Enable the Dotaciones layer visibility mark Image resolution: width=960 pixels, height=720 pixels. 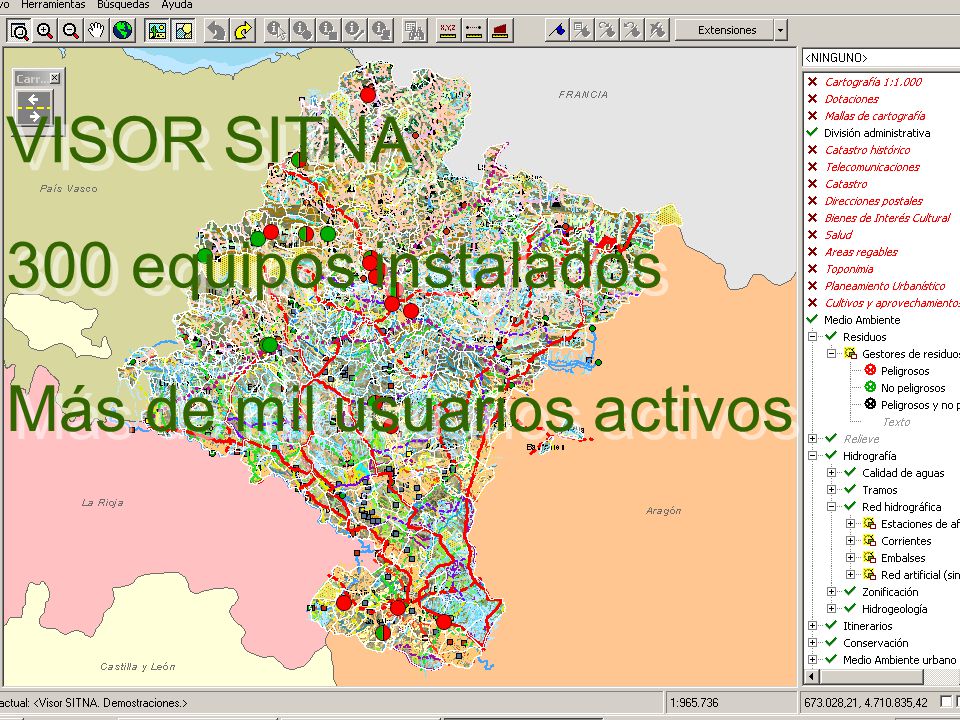click(x=812, y=99)
